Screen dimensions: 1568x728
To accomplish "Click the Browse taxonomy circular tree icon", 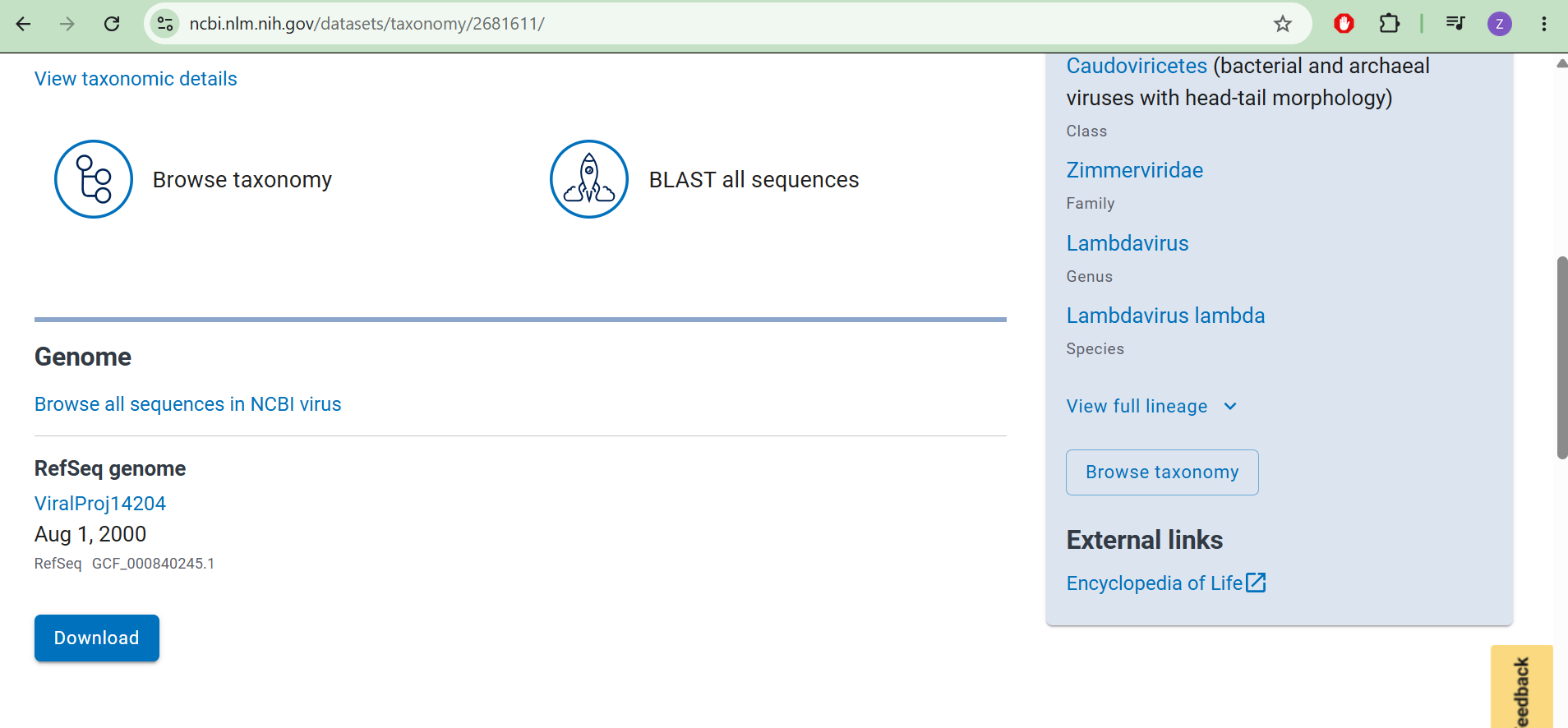I will pyautogui.click(x=94, y=179).
